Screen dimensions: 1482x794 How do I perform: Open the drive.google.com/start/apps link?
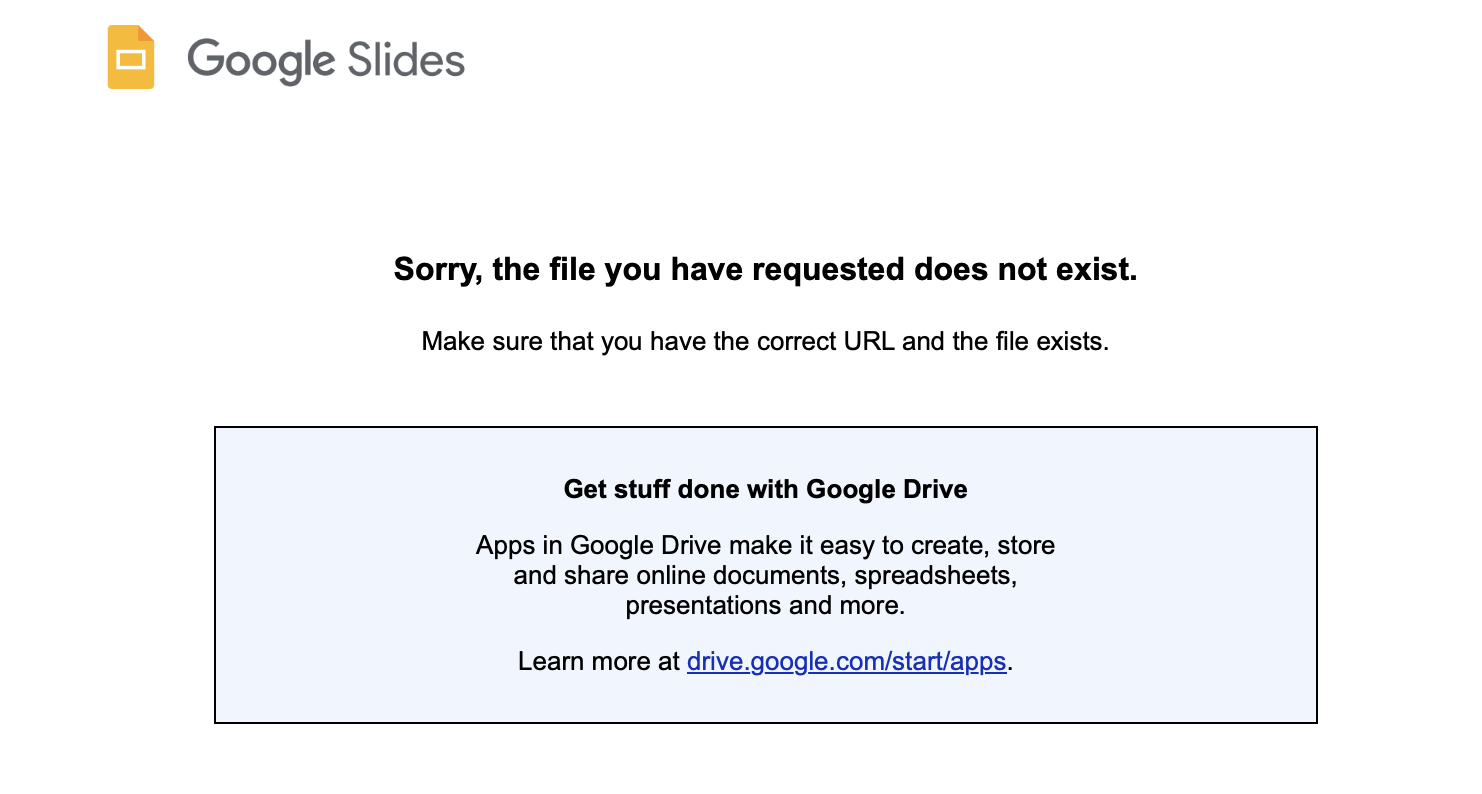click(x=846, y=661)
